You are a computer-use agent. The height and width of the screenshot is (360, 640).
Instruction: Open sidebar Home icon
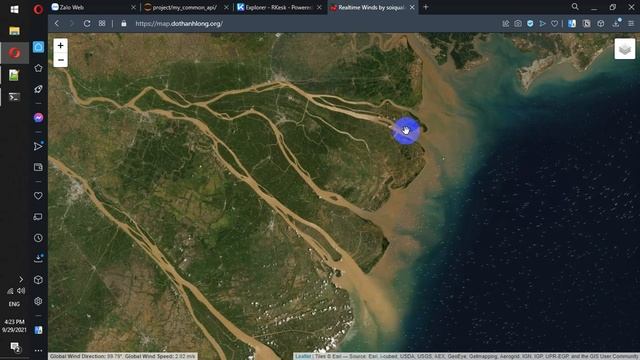coord(38,47)
